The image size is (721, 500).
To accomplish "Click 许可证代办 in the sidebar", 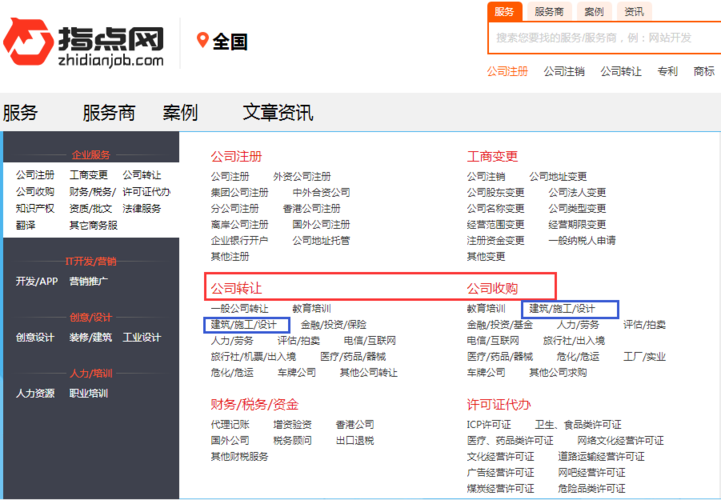I will pos(146,192).
